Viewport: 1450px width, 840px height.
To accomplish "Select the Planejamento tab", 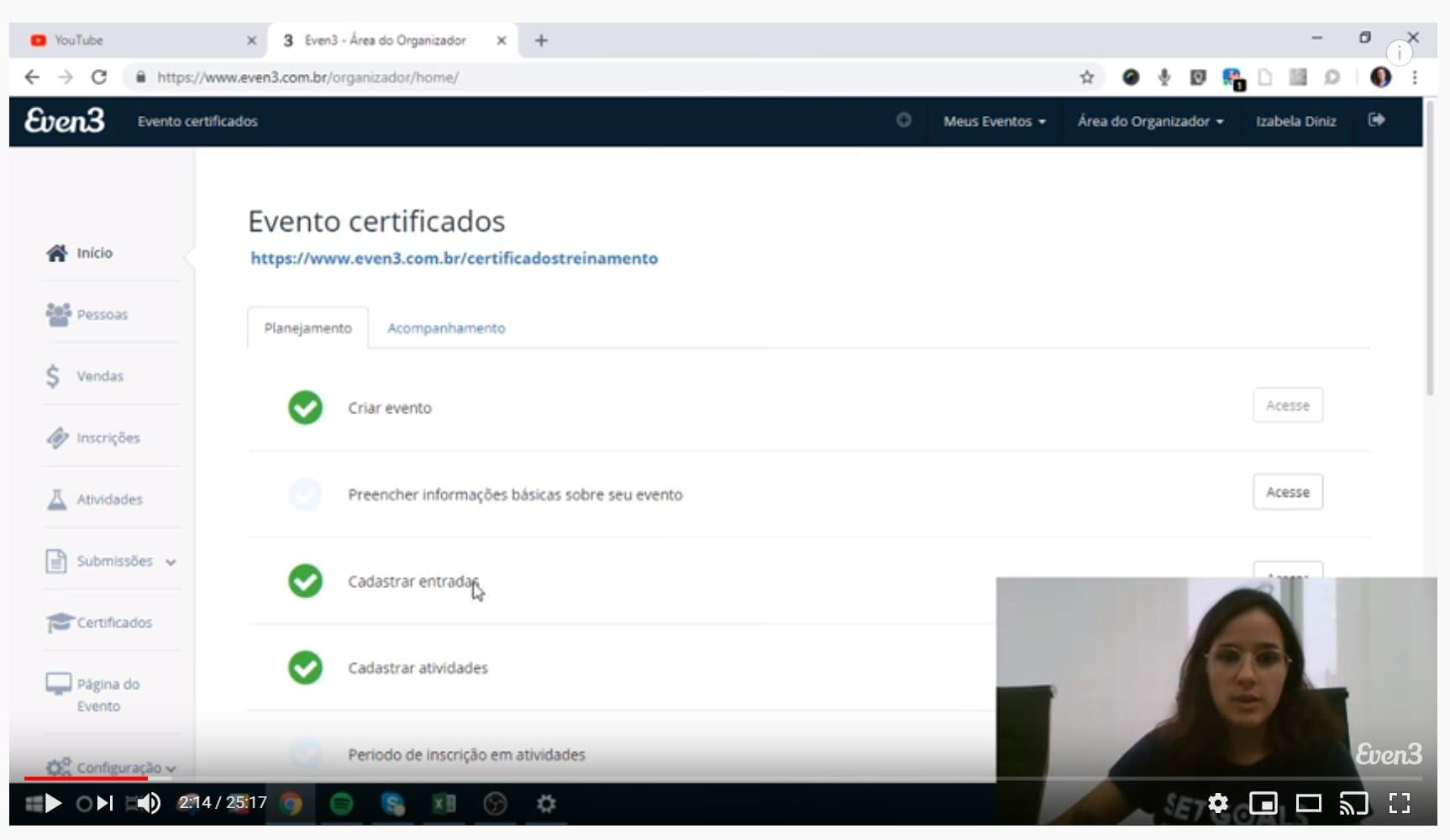I will (307, 328).
